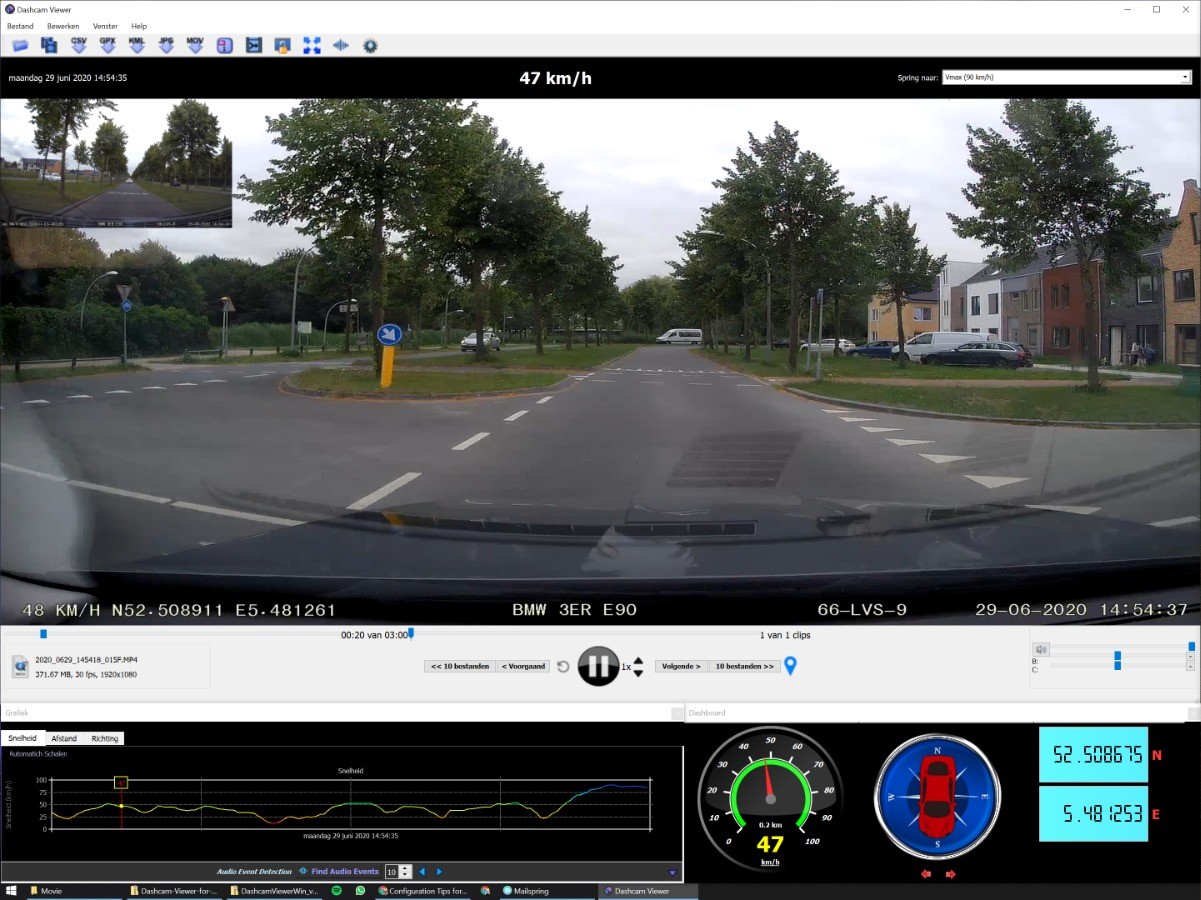The height and width of the screenshot is (900, 1201).
Task: Jump back 10 files with '<< 10 bestanden'
Action: click(460, 666)
